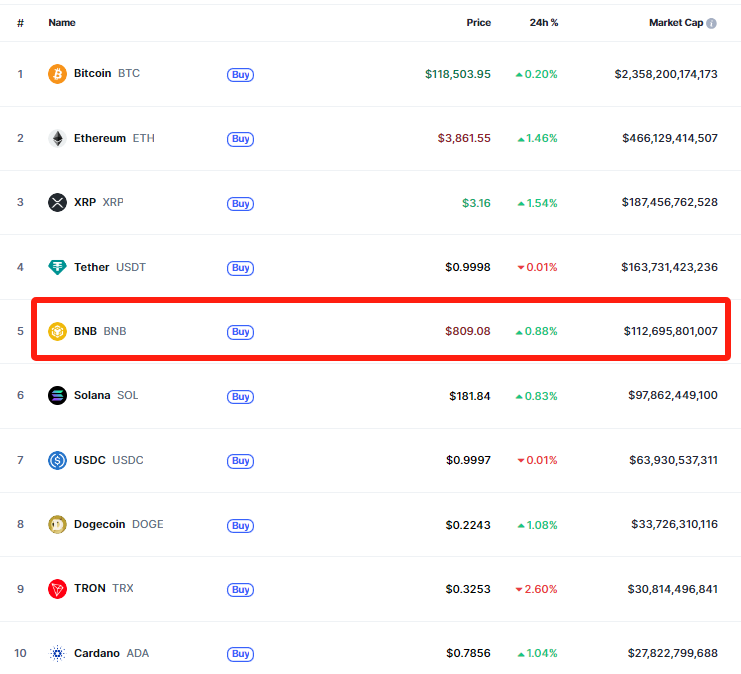The height and width of the screenshot is (674, 741).
Task: Click Buy next to Solana
Action: pyautogui.click(x=241, y=397)
